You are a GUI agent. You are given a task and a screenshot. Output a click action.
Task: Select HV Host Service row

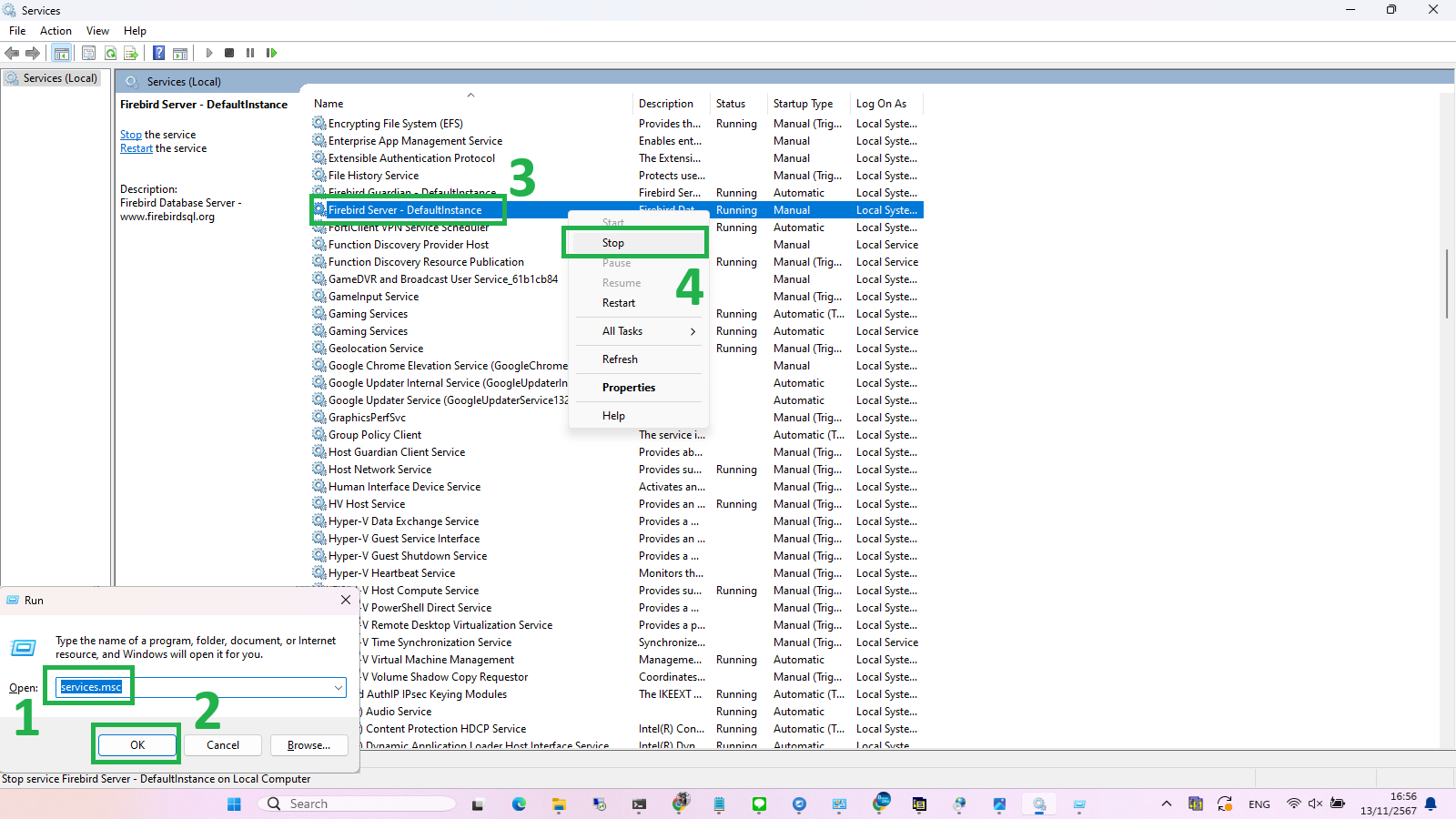tap(617, 504)
